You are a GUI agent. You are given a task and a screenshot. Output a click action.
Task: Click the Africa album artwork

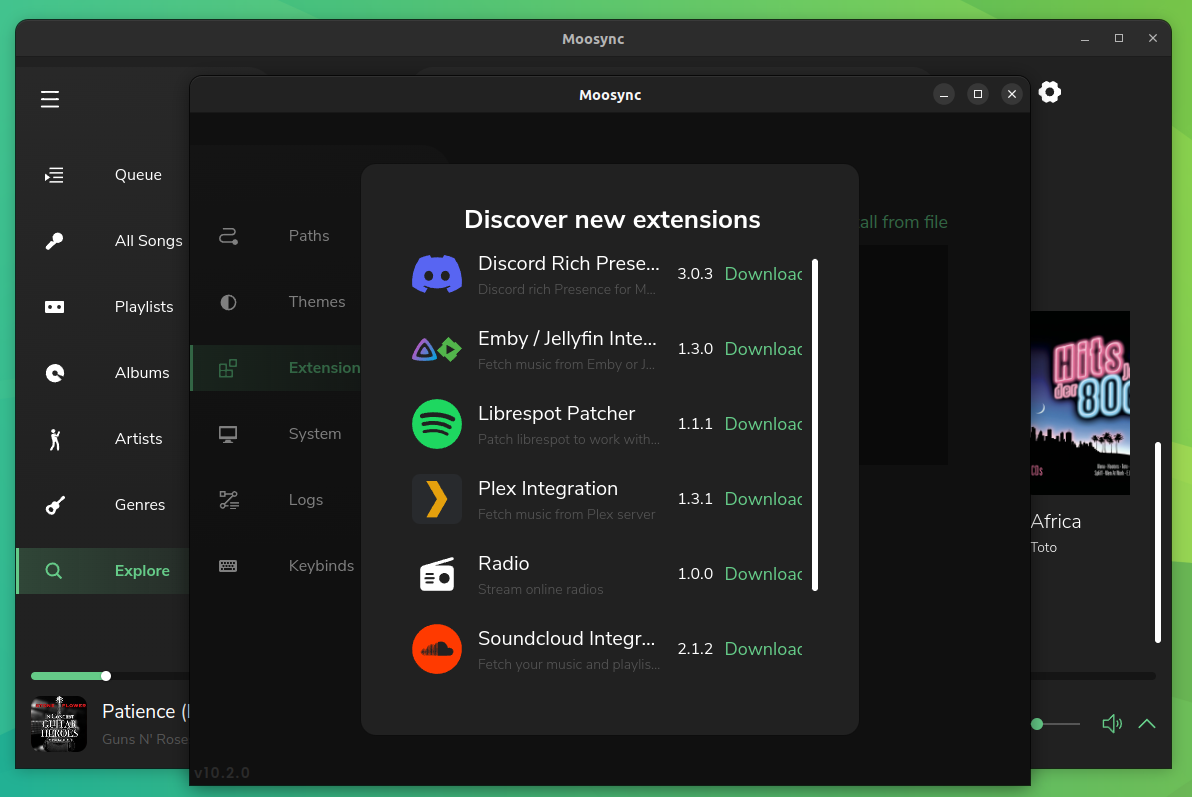[1081, 403]
